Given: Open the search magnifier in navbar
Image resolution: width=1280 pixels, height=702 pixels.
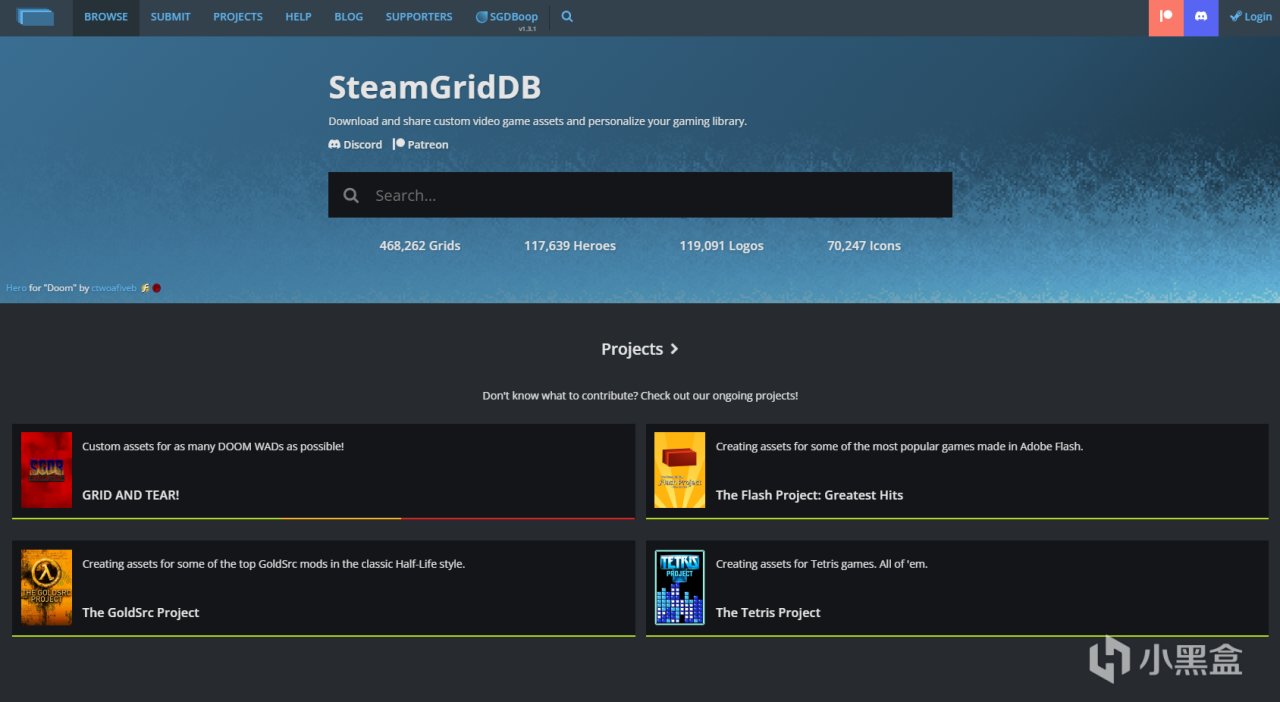Looking at the screenshot, I should point(567,17).
